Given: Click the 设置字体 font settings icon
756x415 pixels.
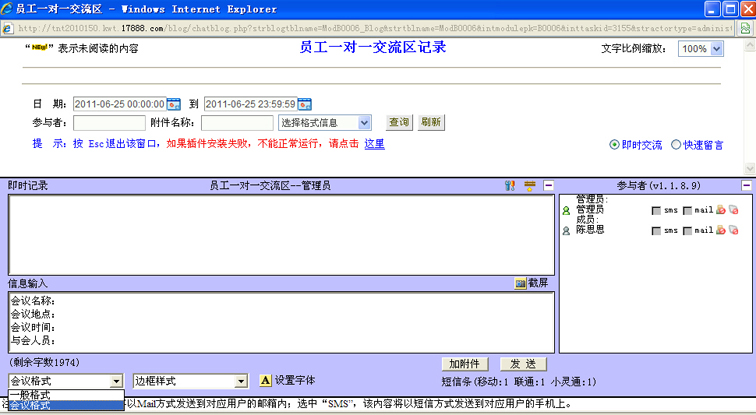Looking at the screenshot, I should (265, 381).
